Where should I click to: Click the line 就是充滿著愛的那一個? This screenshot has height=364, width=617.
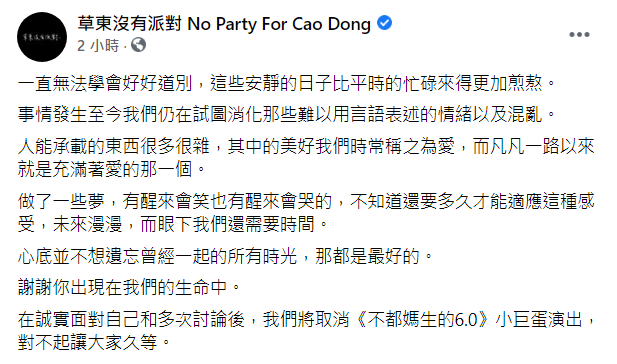coord(112,170)
